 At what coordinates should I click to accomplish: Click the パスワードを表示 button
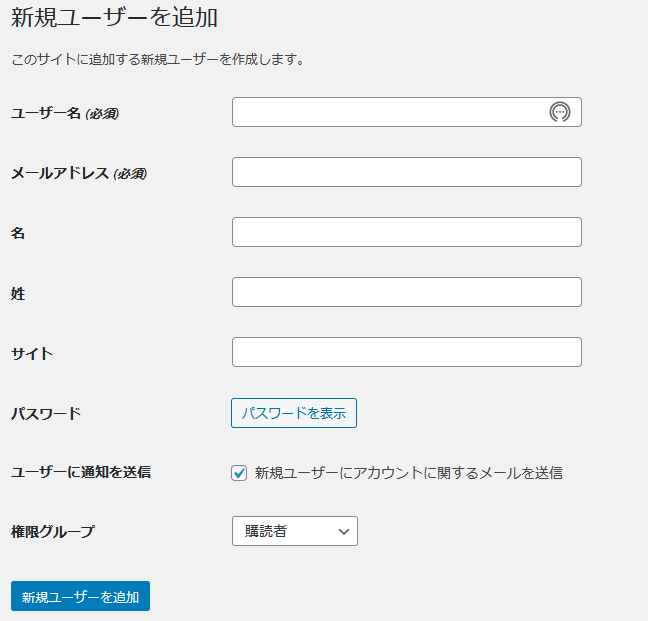coord(294,413)
